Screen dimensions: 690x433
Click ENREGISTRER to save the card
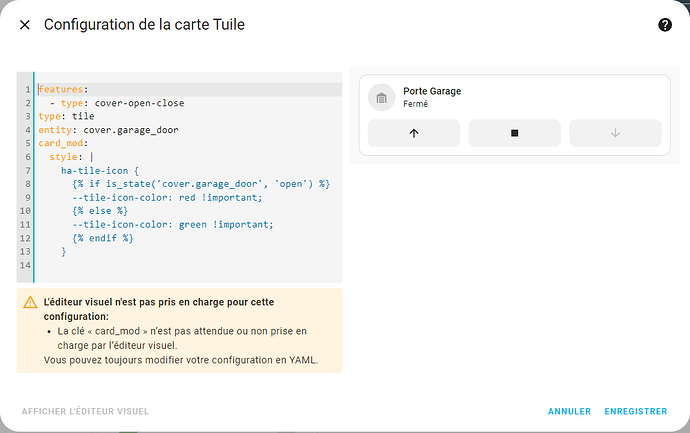(635, 411)
